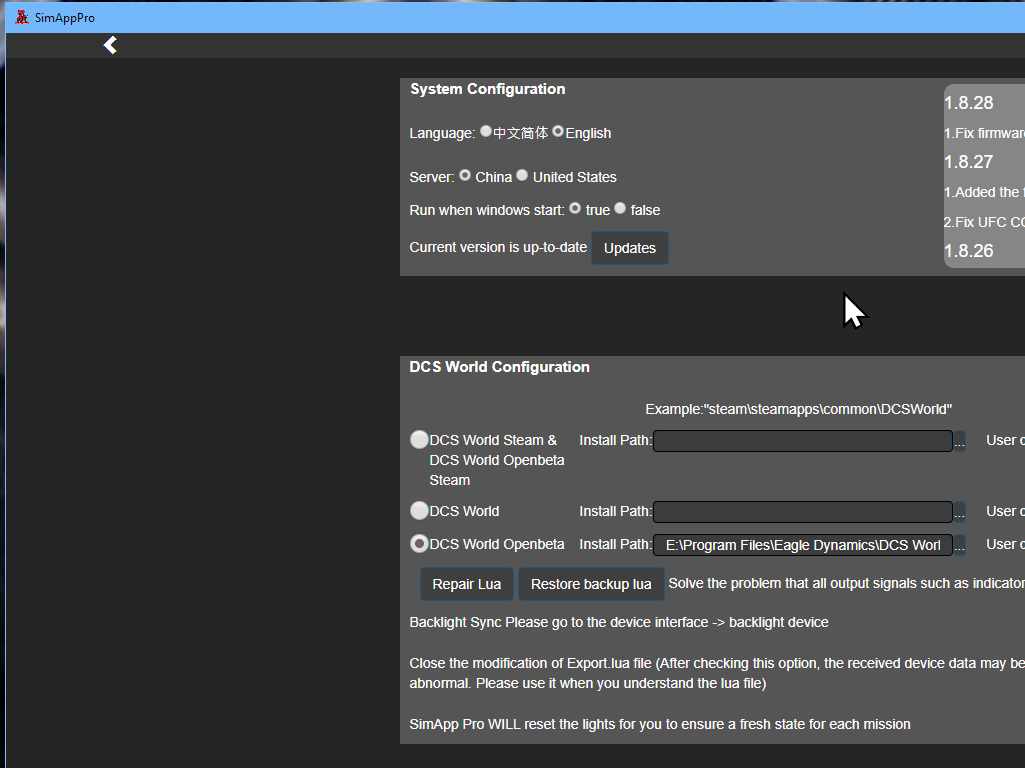This screenshot has height=768, width=1025.
Task: Select the DCS World Openbeta radio option
Action: point(419,543)
